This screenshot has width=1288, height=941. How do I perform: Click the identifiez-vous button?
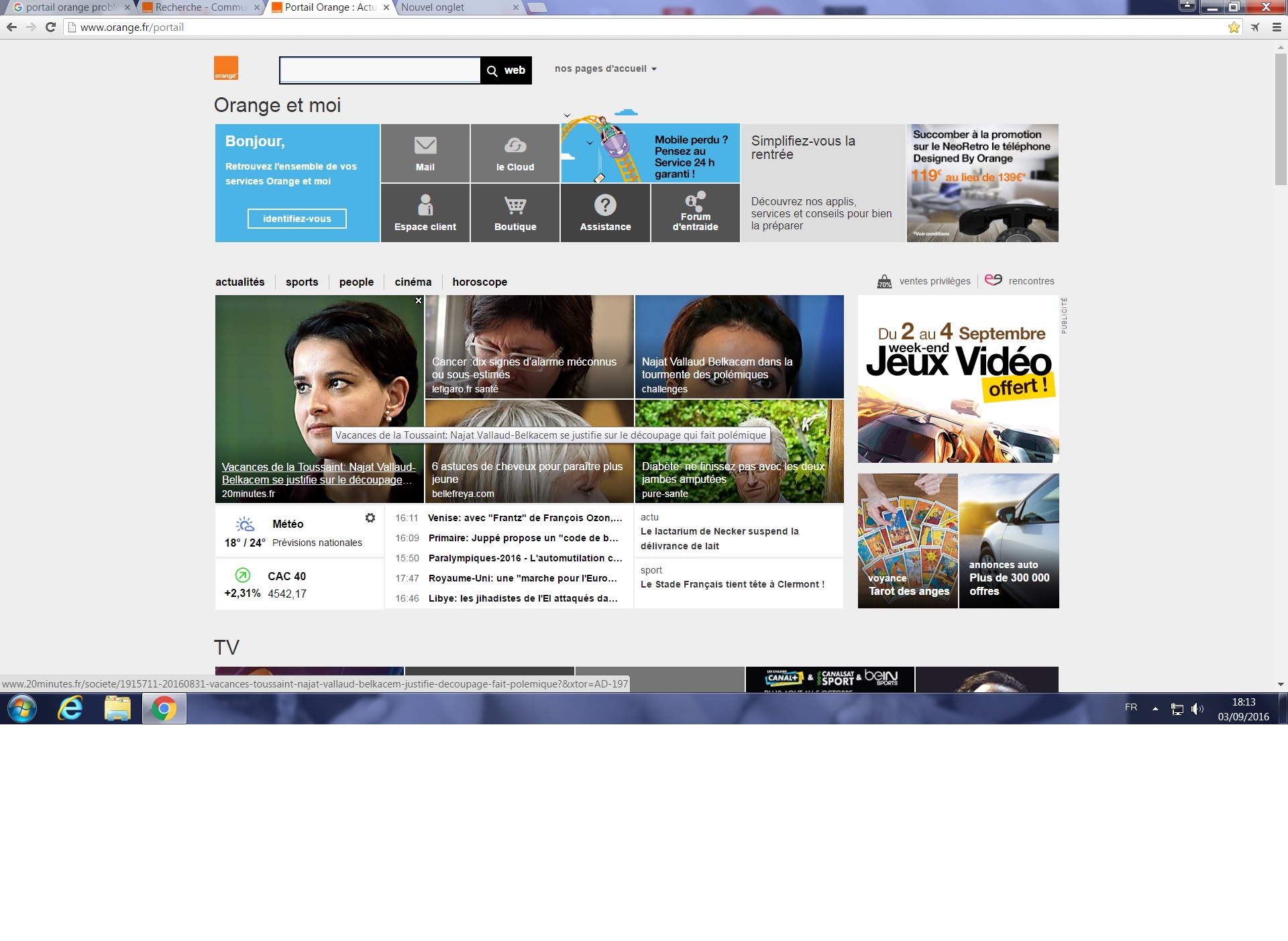[297, 219]
